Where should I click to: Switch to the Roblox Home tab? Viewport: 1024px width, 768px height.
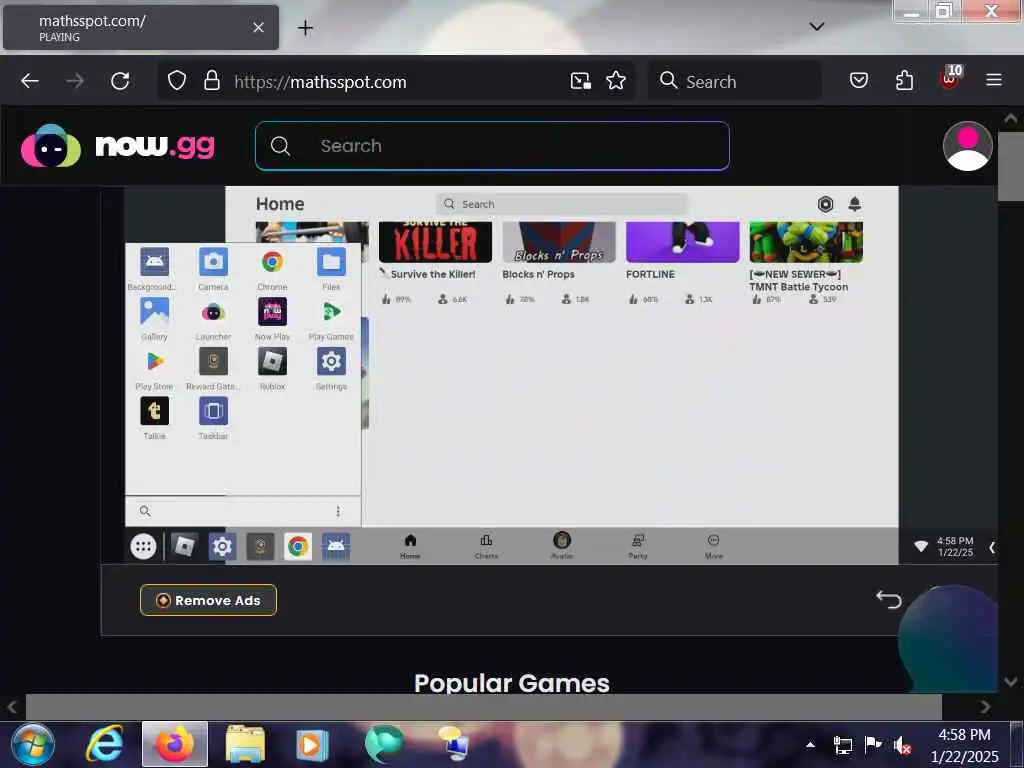[x=410, y=547]
